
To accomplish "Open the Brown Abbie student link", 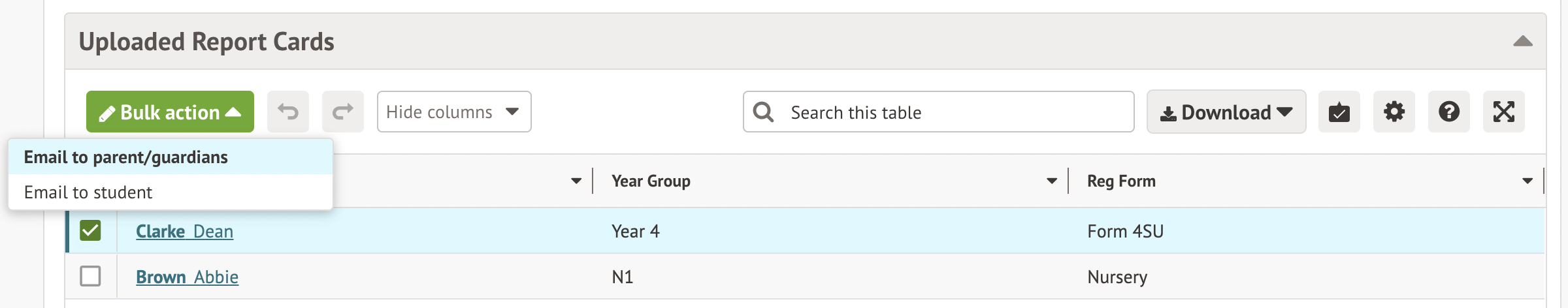I will (187, 277).
